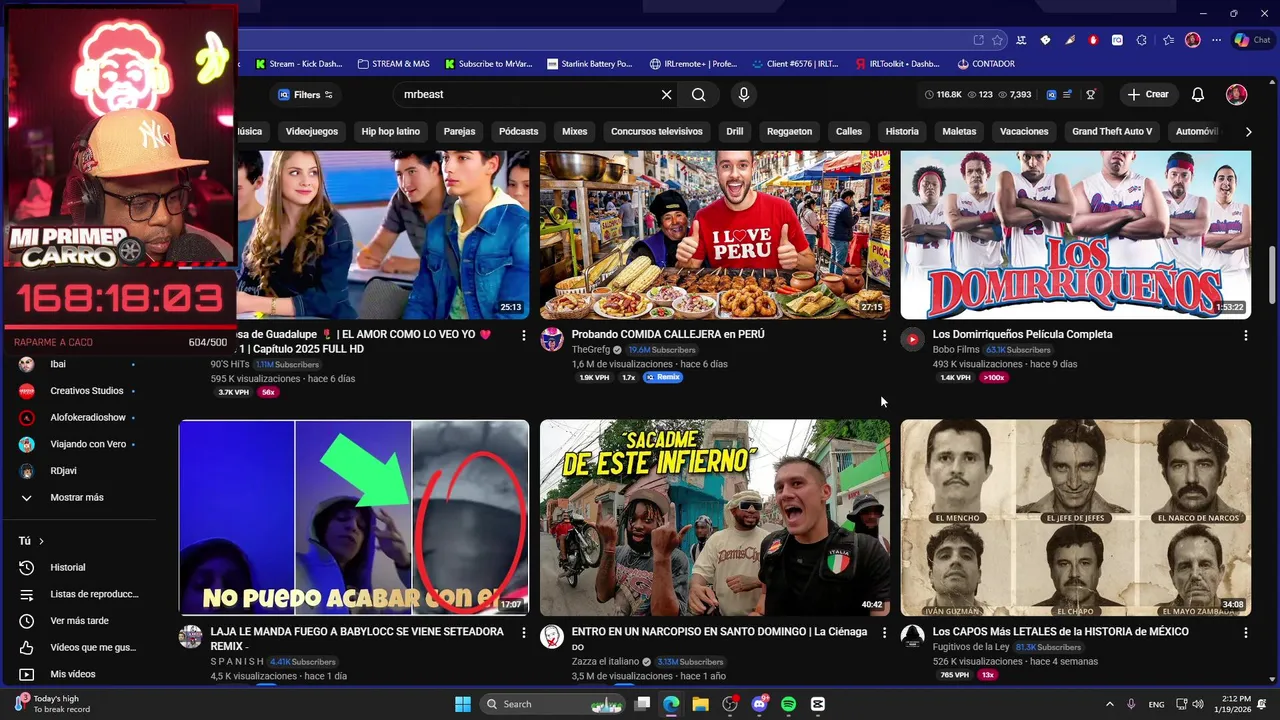Open more options for Los Domirriqueños video
Viewport: 1280px width, 720px height.
(1245, 336)
